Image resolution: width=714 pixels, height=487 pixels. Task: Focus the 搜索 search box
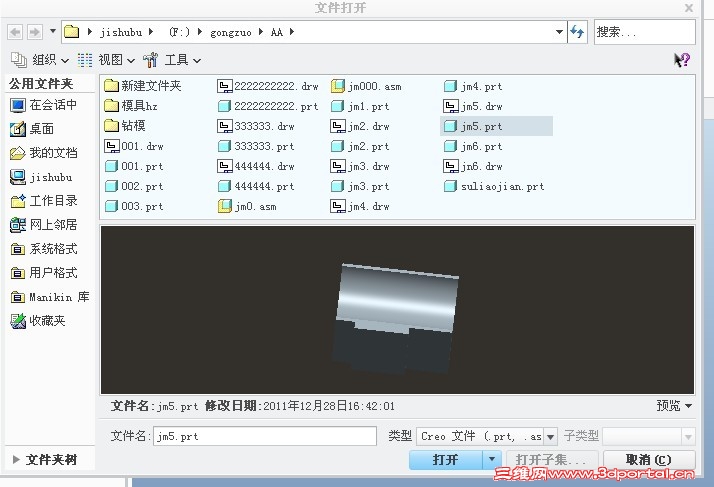(644, 32)
